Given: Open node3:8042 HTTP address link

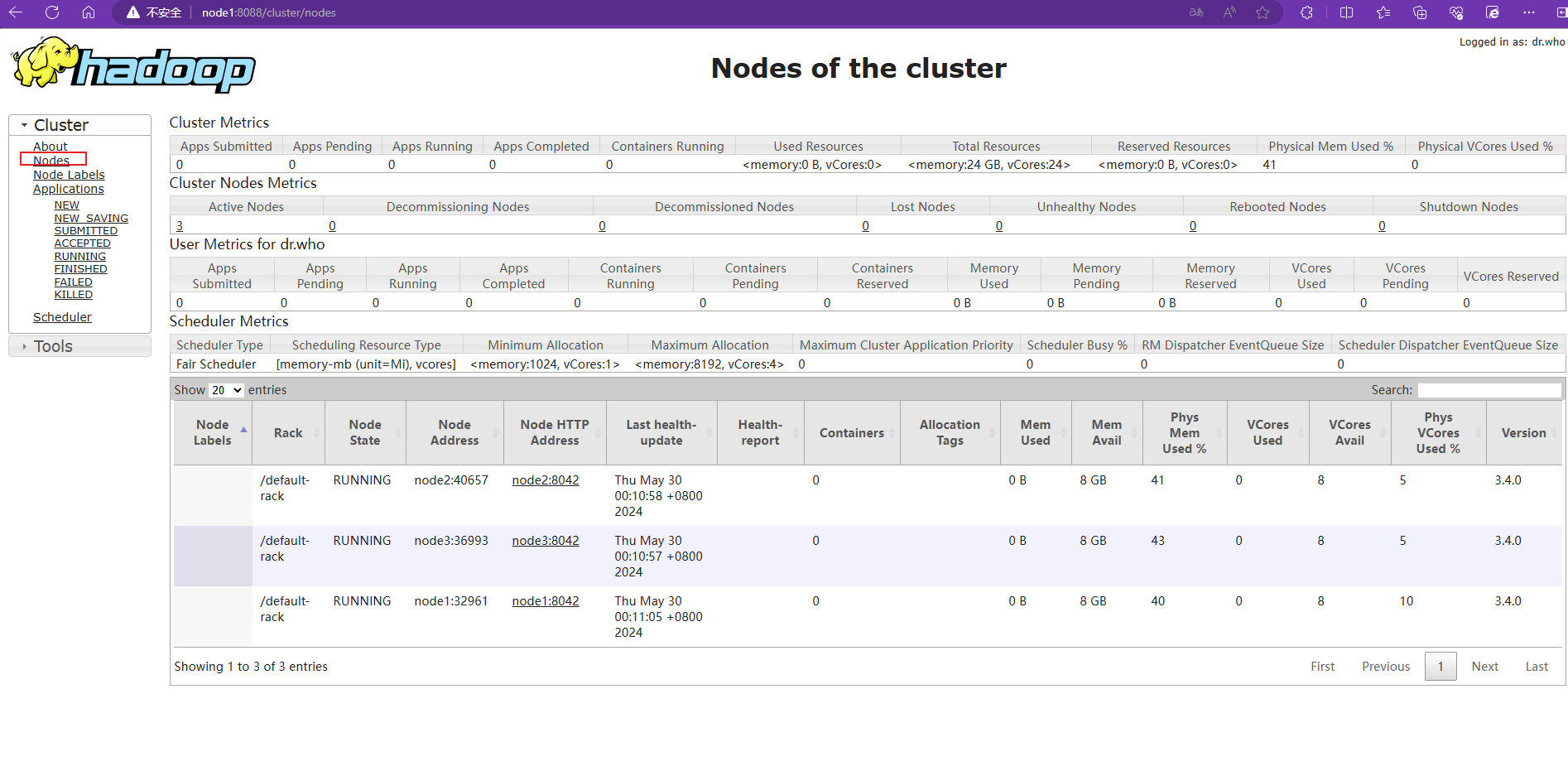Looking at the screenshot, I should click(546, 541).
